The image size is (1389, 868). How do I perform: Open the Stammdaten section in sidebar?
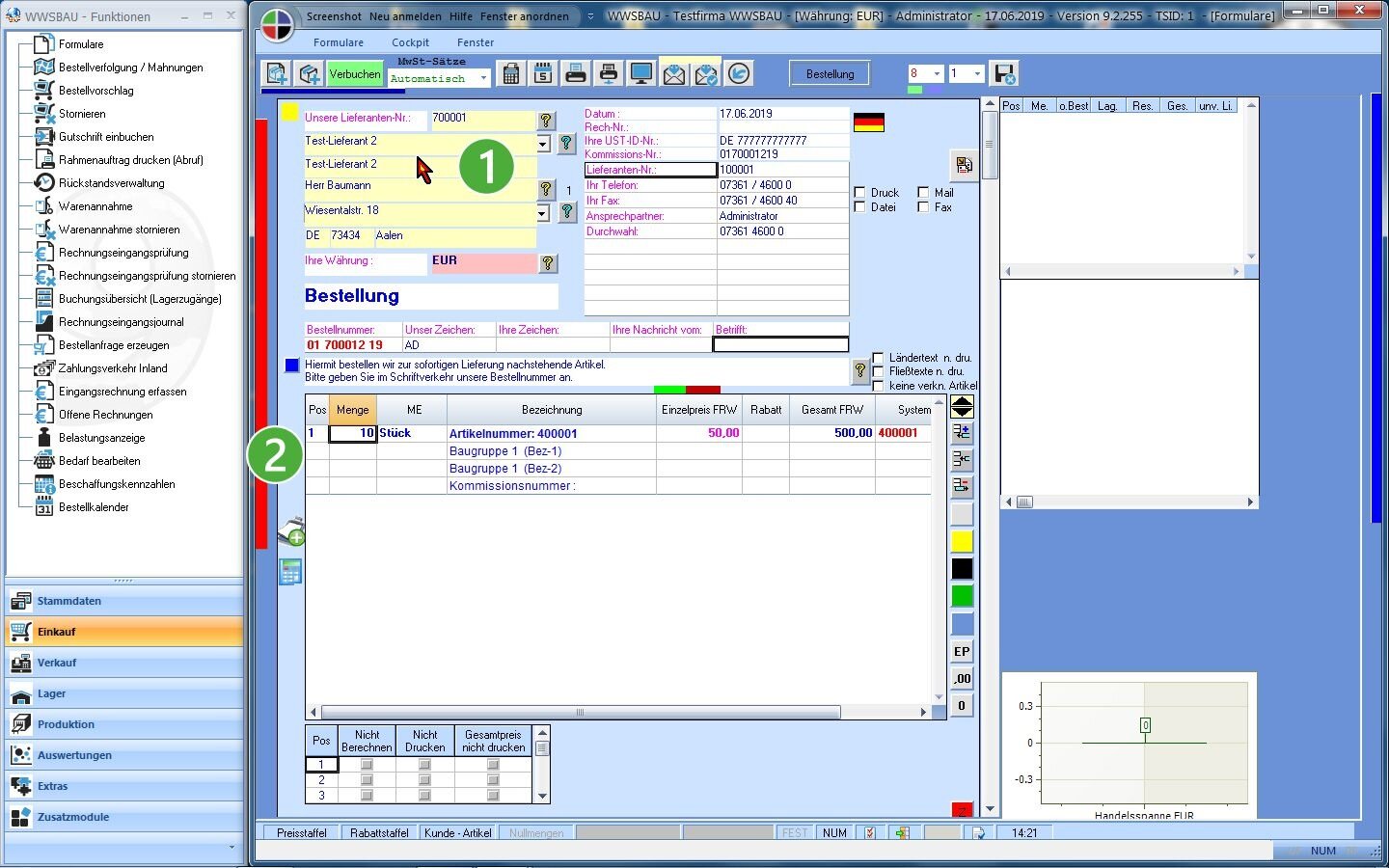click(124, 601)
